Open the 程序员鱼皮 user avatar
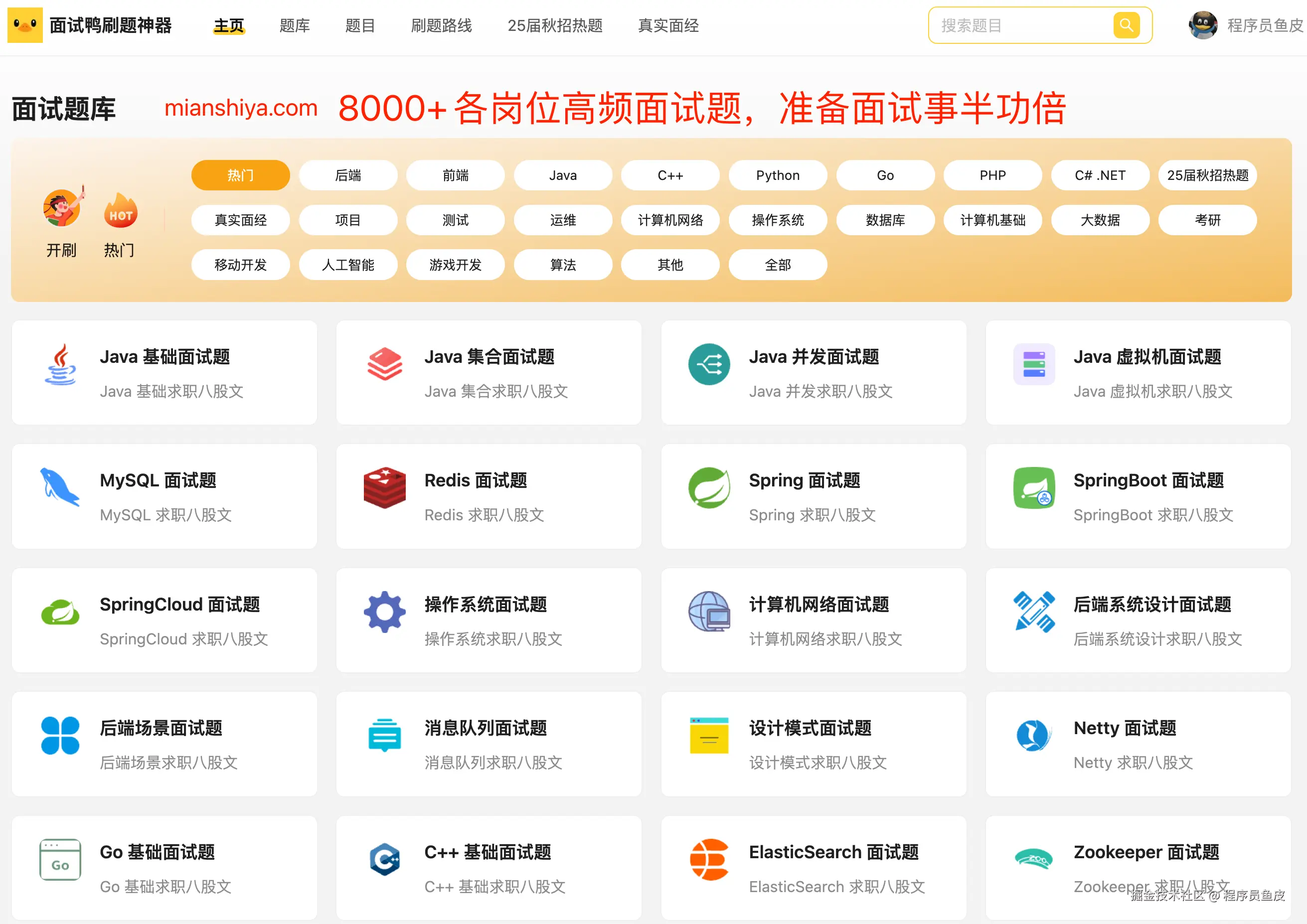Viewport: 1307px width, 924px height. pyautogui.click(x=1202, y=25)
